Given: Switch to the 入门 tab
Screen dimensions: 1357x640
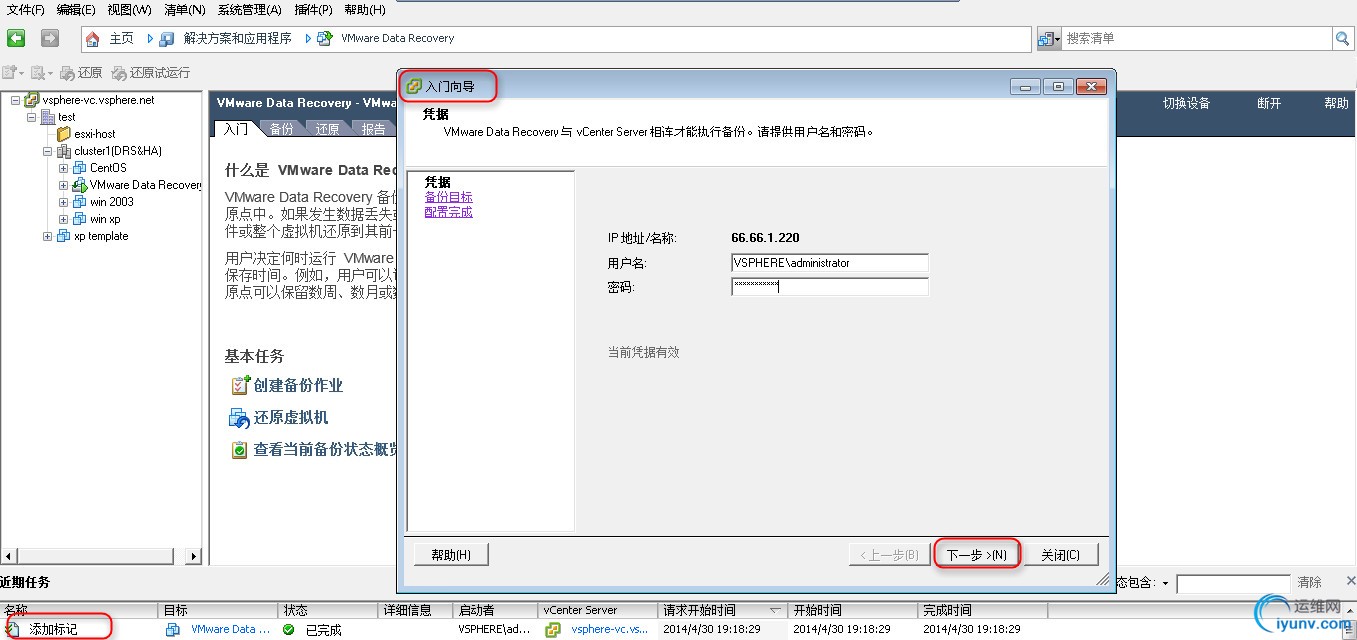Looking at the screenshot, I should coord(236,129).
